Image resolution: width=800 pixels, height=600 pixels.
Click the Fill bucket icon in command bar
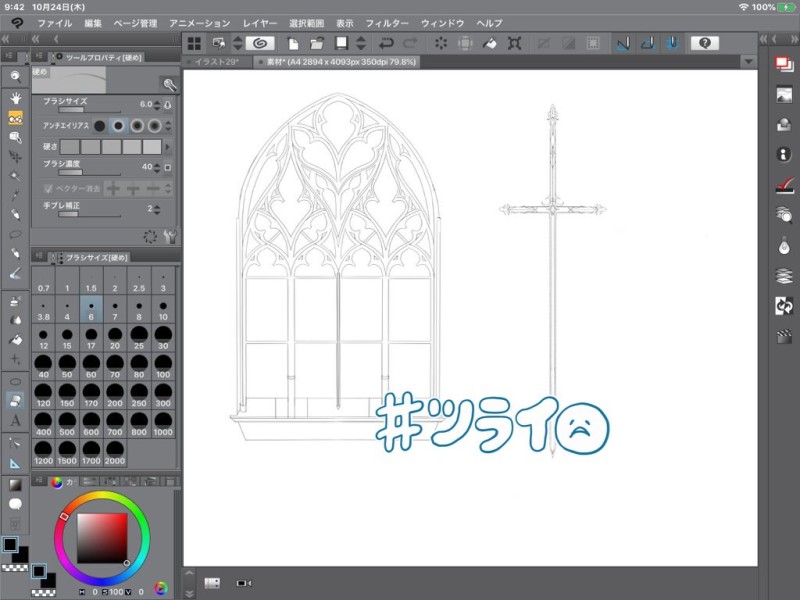490,43
